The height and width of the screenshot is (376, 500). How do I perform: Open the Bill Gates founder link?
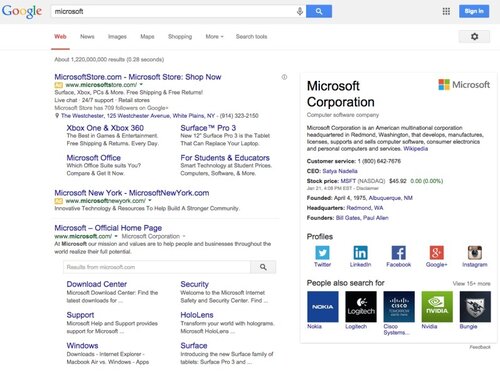[348, 218]
